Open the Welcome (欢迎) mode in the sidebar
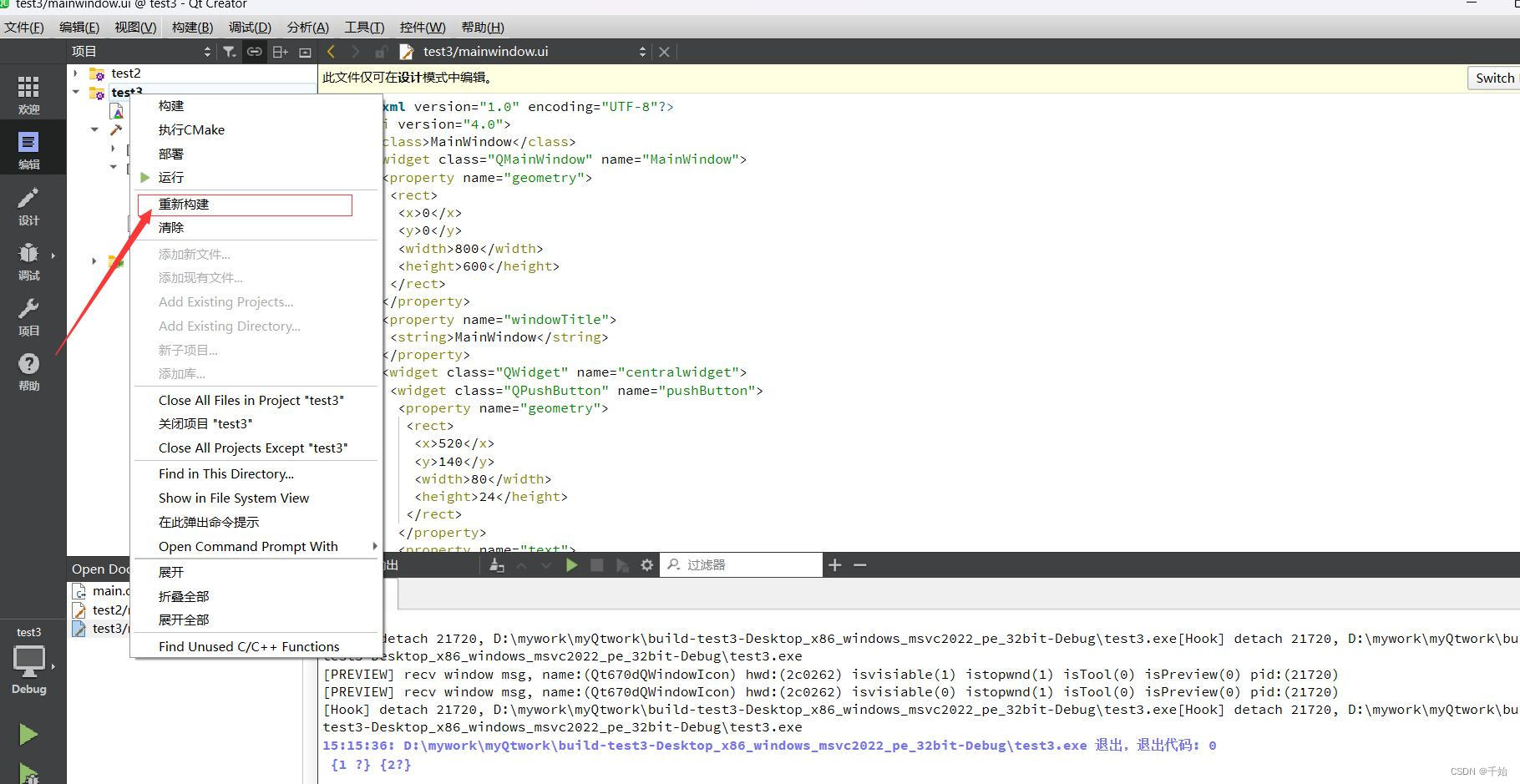This screenshot has height=784, width=1520. click(x=28, y=94)
